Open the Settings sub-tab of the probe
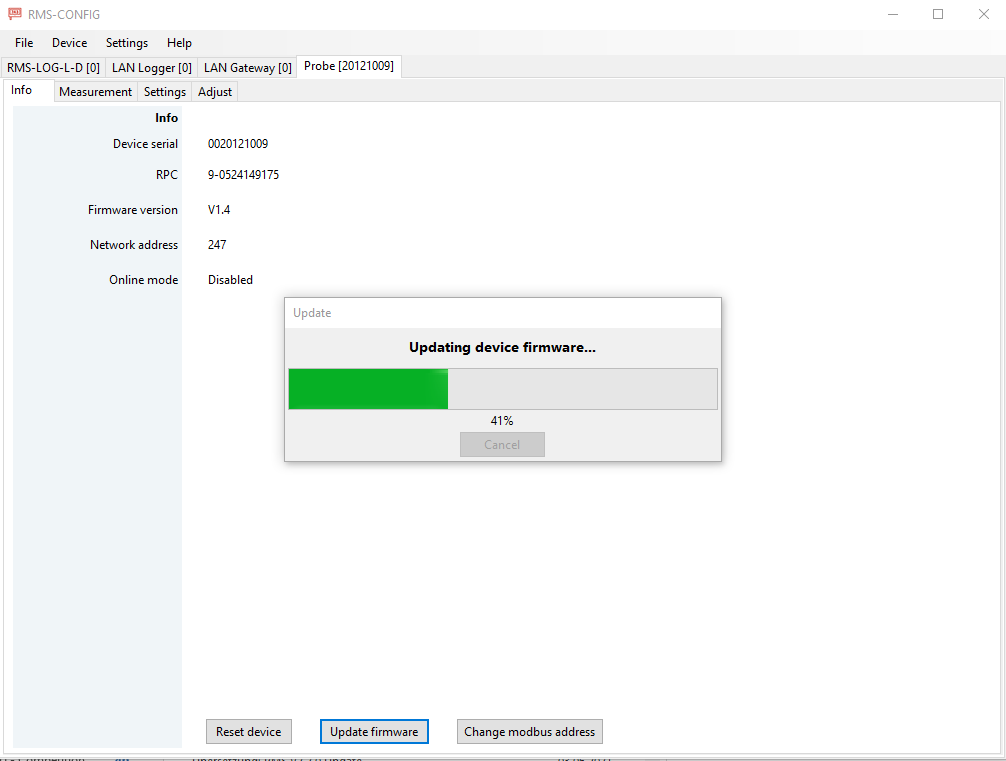1006x761 pixels. [165, 92]
